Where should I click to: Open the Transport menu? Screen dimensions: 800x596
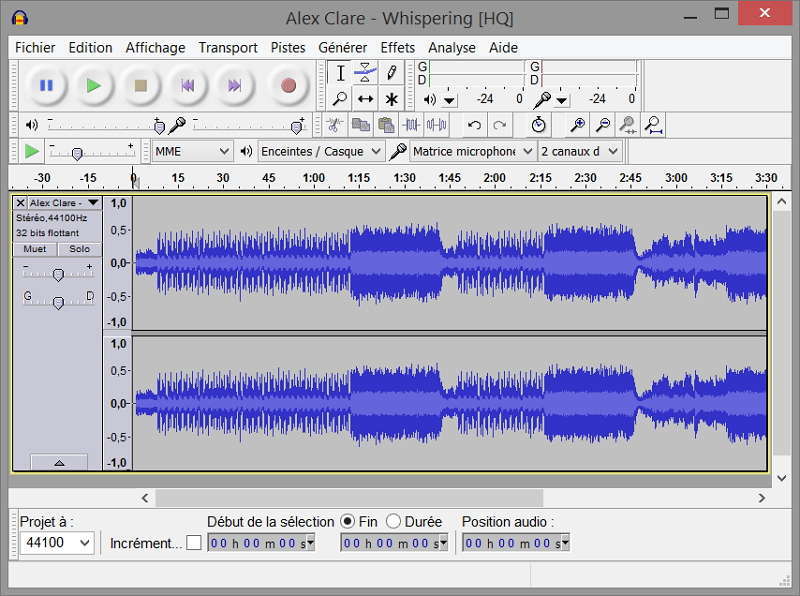point(228,47)
